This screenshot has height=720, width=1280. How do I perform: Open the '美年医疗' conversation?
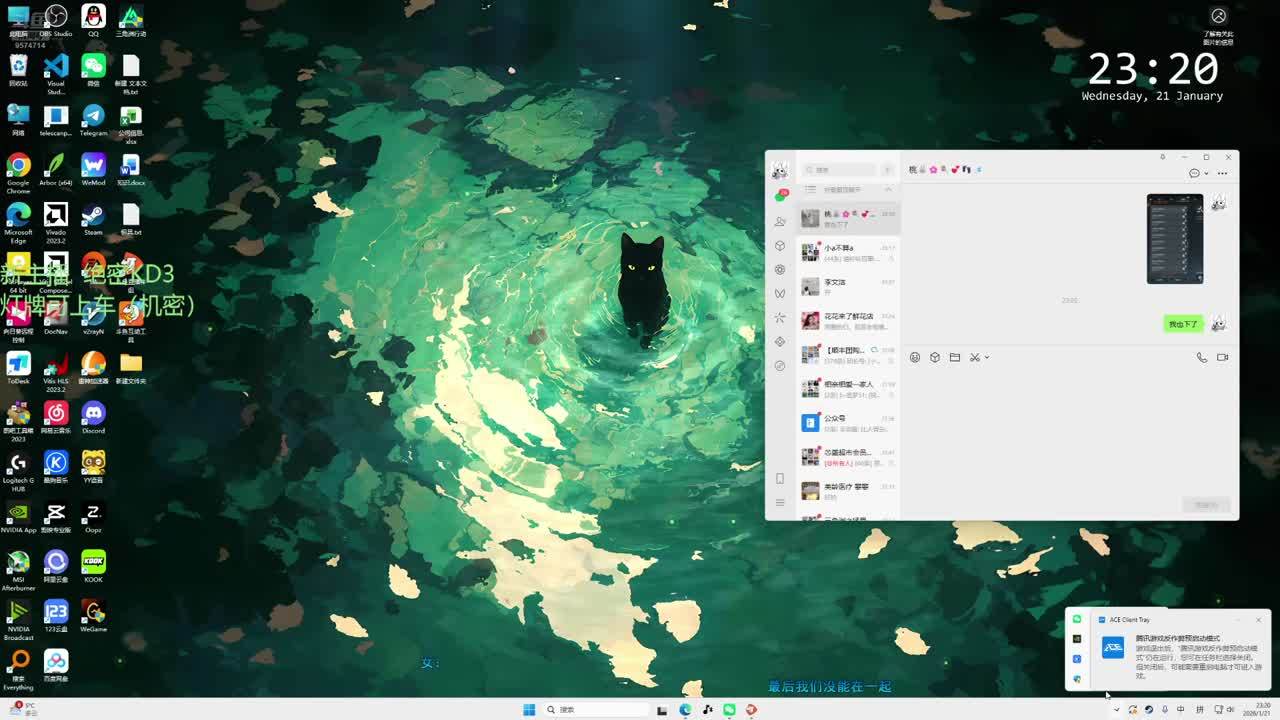pos(848,491)
